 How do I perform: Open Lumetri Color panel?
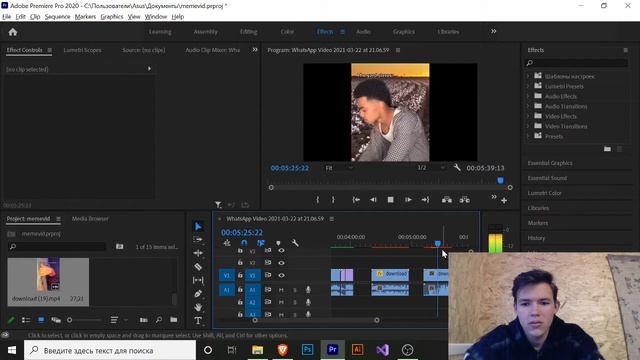point(544,193)
